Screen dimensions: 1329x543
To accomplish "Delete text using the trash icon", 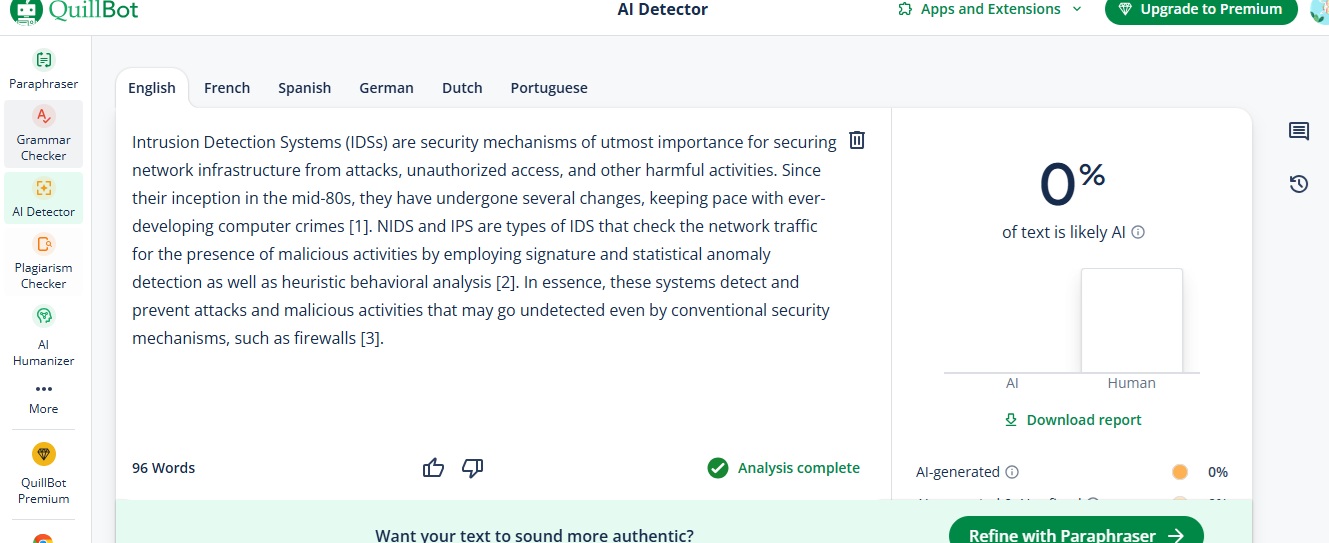I will [x=857, y=140].
